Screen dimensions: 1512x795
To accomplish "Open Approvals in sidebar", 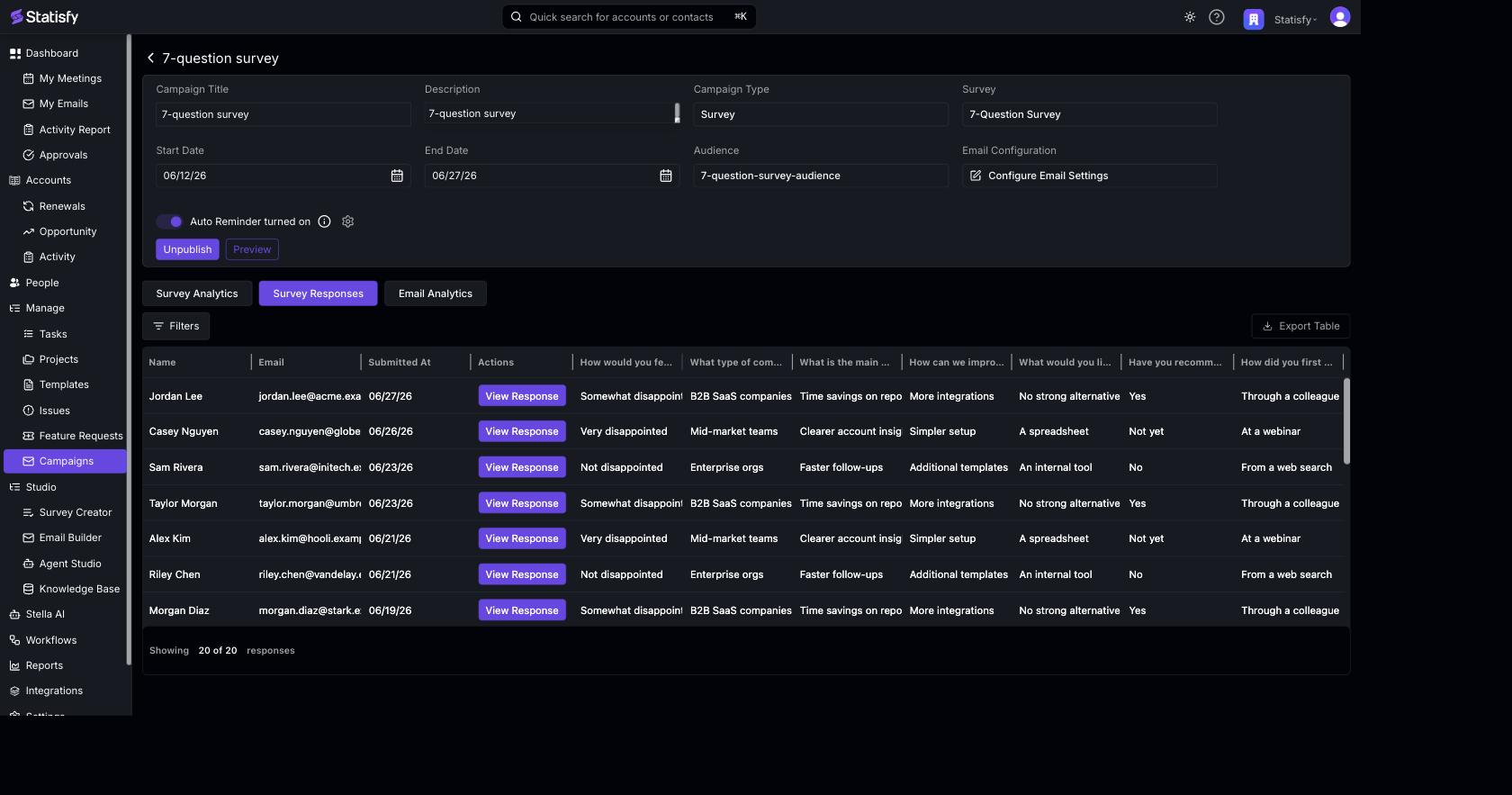I will point(56,155).
